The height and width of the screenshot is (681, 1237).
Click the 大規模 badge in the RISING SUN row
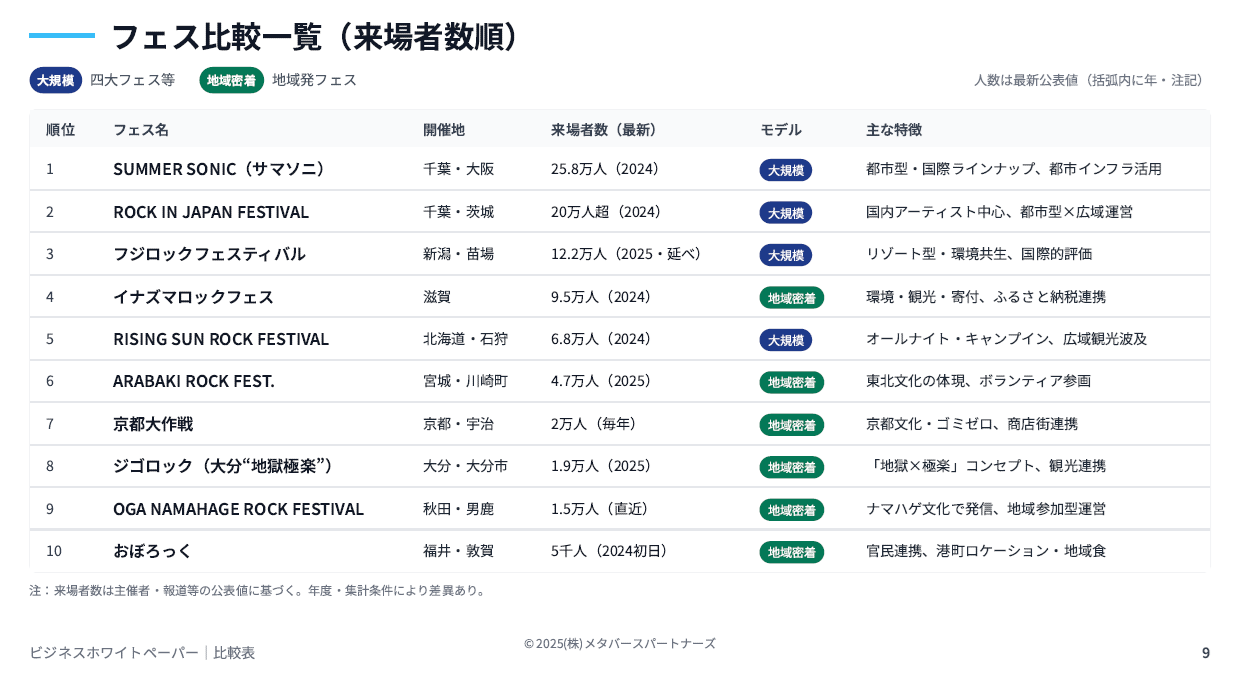point(785,340)
